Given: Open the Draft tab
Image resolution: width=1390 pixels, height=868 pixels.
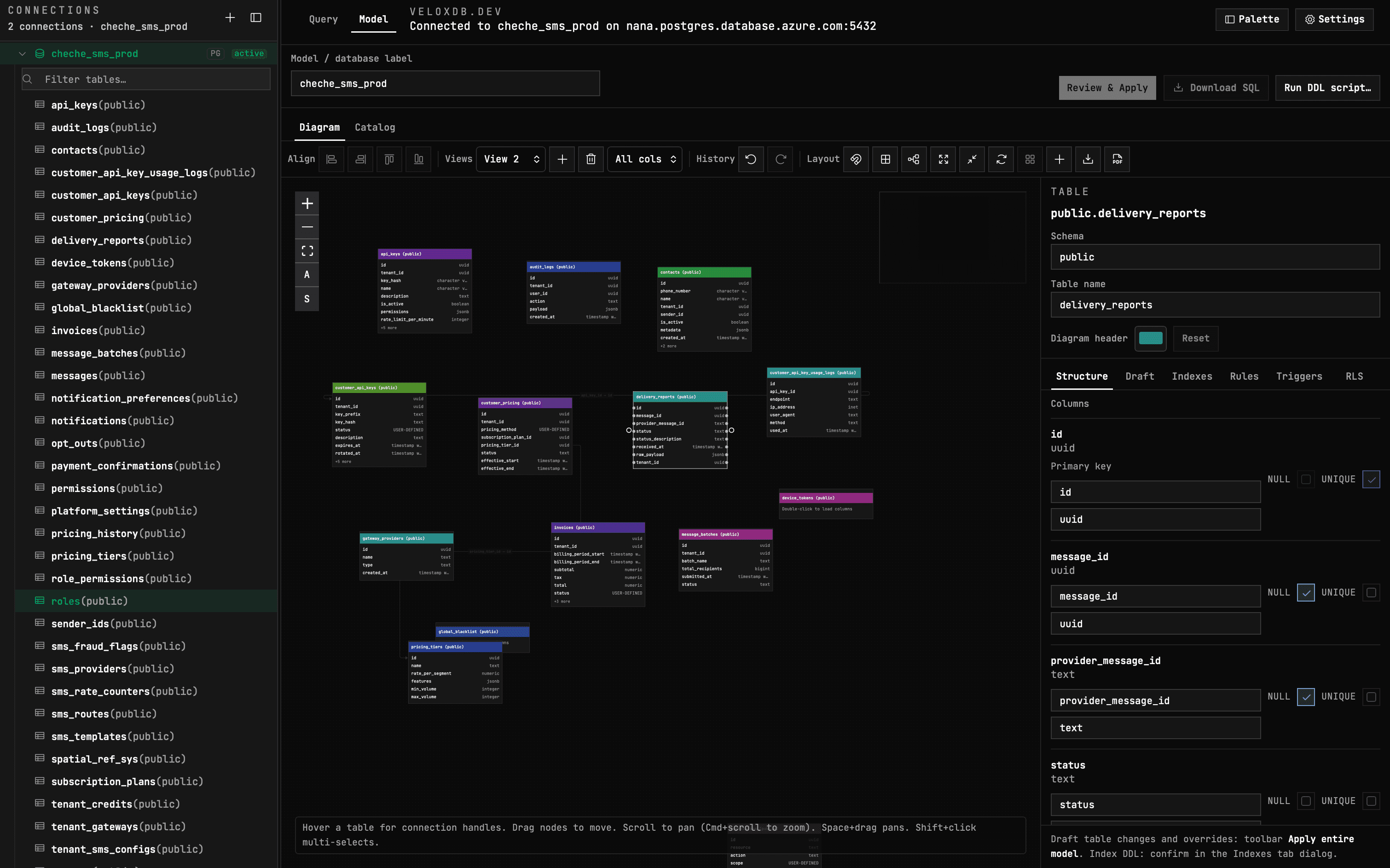Looking at the screenshot, I should click(x=1140, y=376).
